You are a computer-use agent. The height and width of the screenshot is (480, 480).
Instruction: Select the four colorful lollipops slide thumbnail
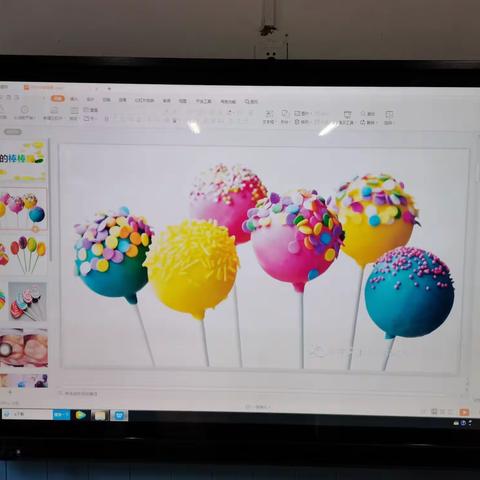coord(24,255)
